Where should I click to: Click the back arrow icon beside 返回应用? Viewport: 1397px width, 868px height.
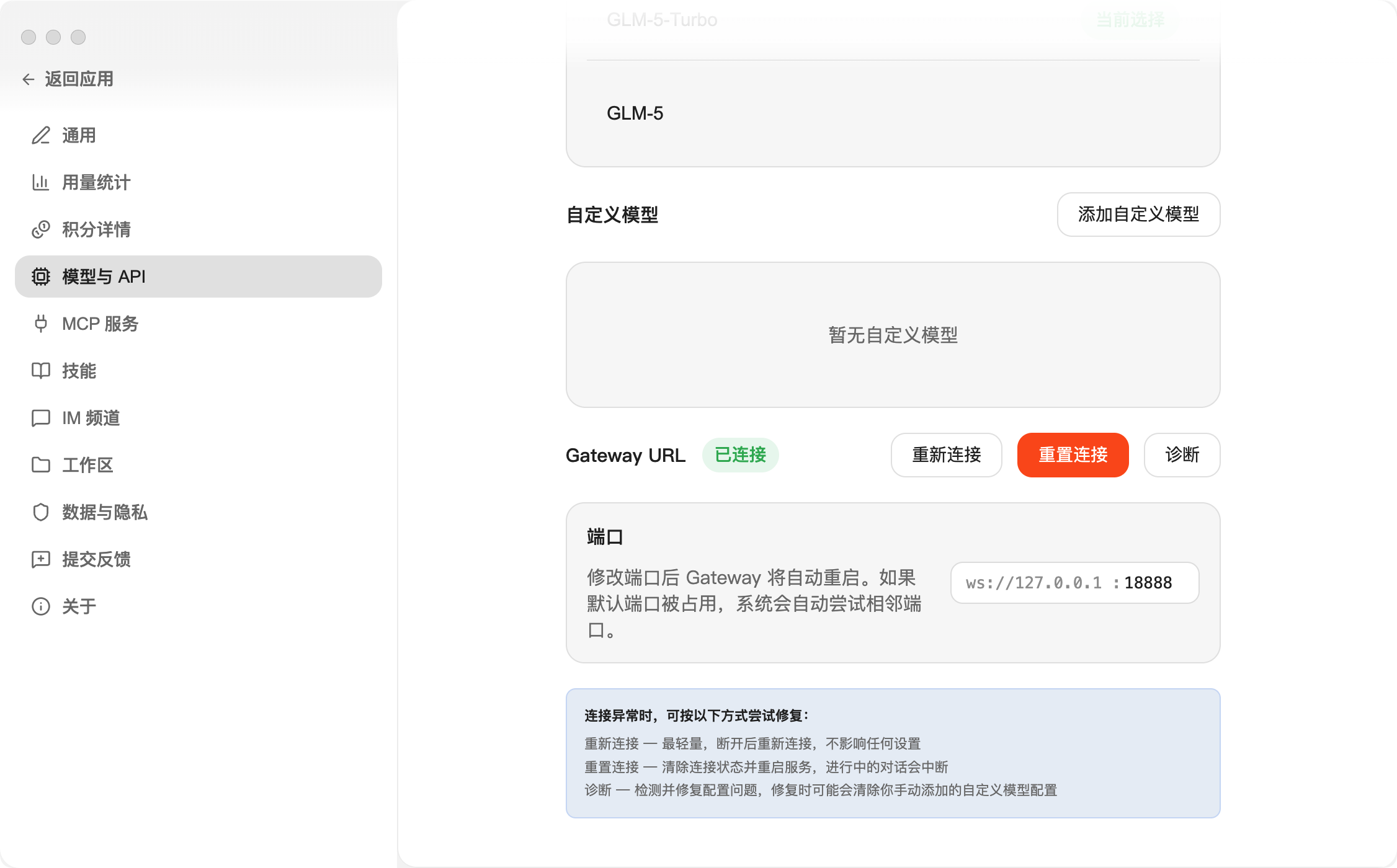pyautogui.click(x=28, y=79)
